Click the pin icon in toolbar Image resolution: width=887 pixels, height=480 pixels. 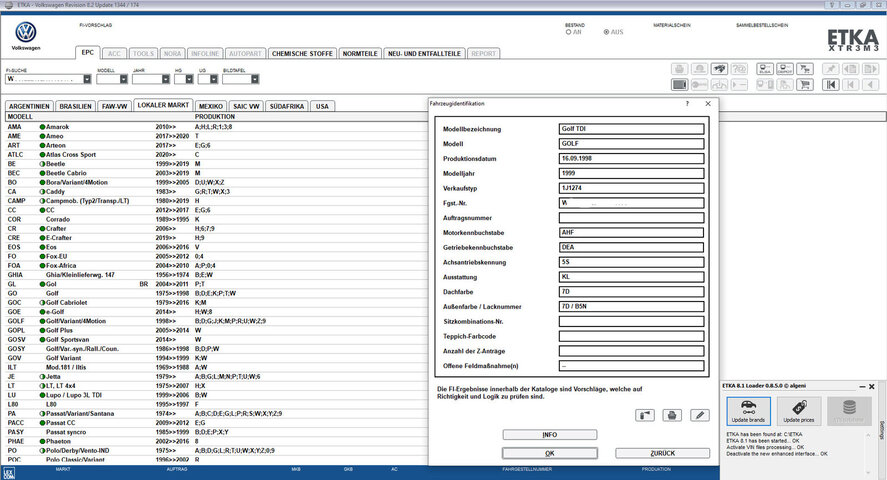pos(830,69)
